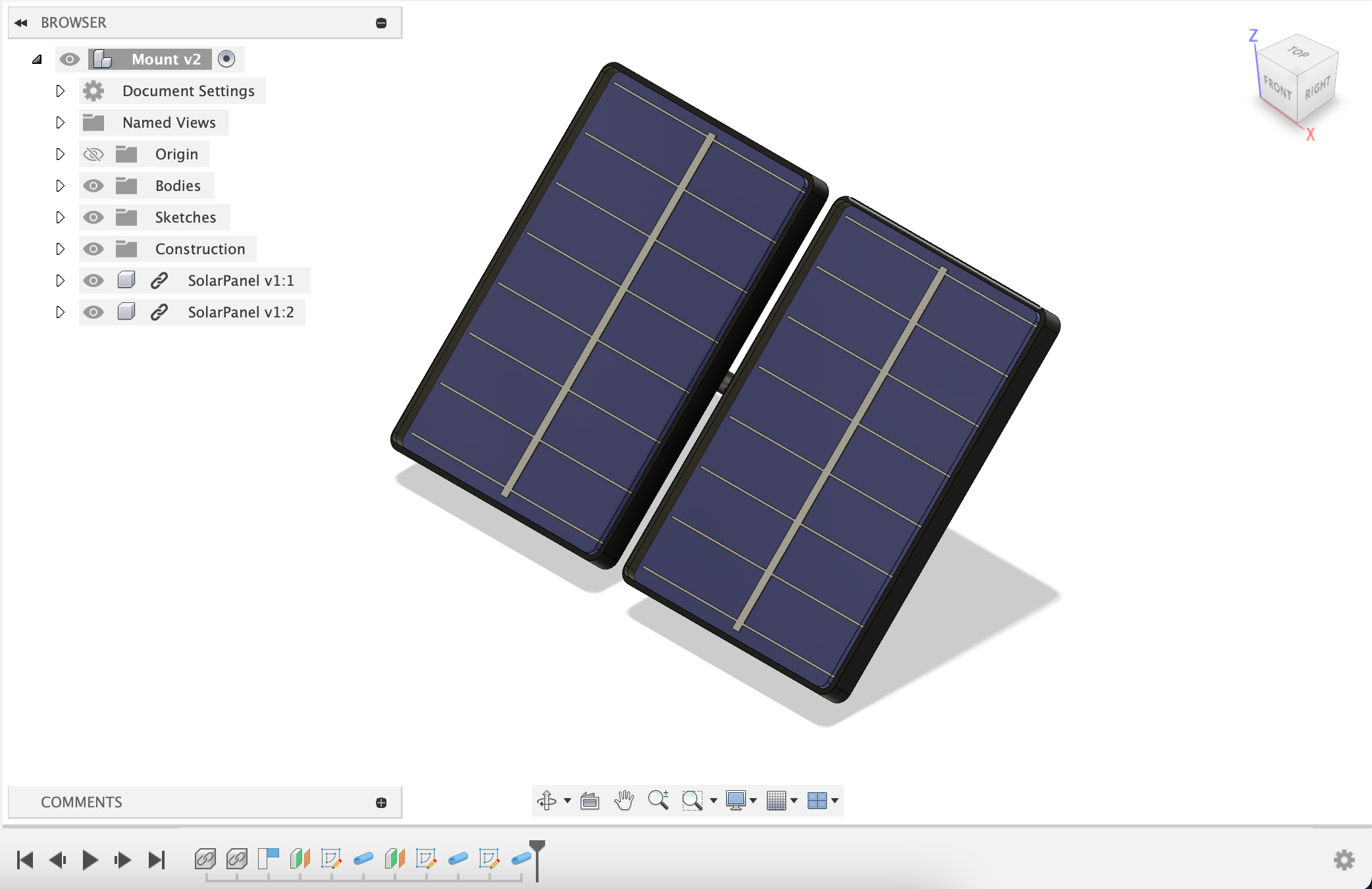Expand the Sketches folder
This screenshot has height=889, width=1372.
coord(60,217)
